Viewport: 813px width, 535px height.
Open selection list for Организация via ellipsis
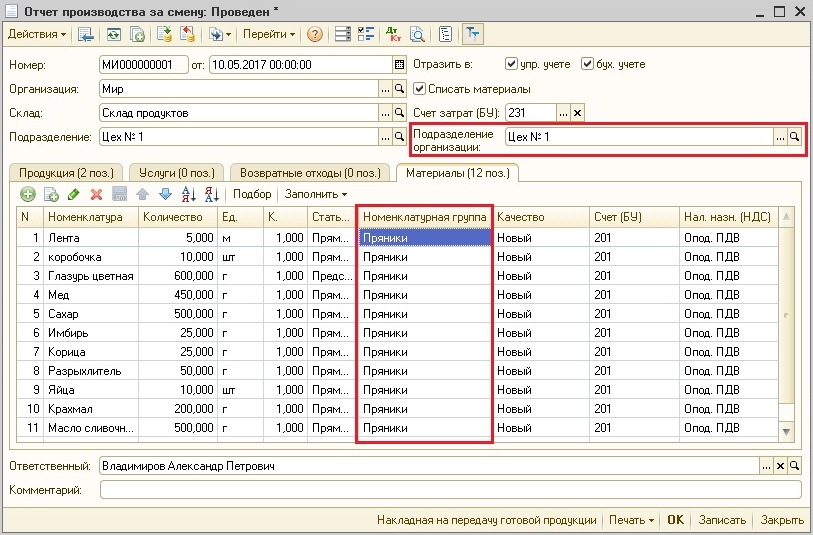pyautogui.click(x=385, y=89)
